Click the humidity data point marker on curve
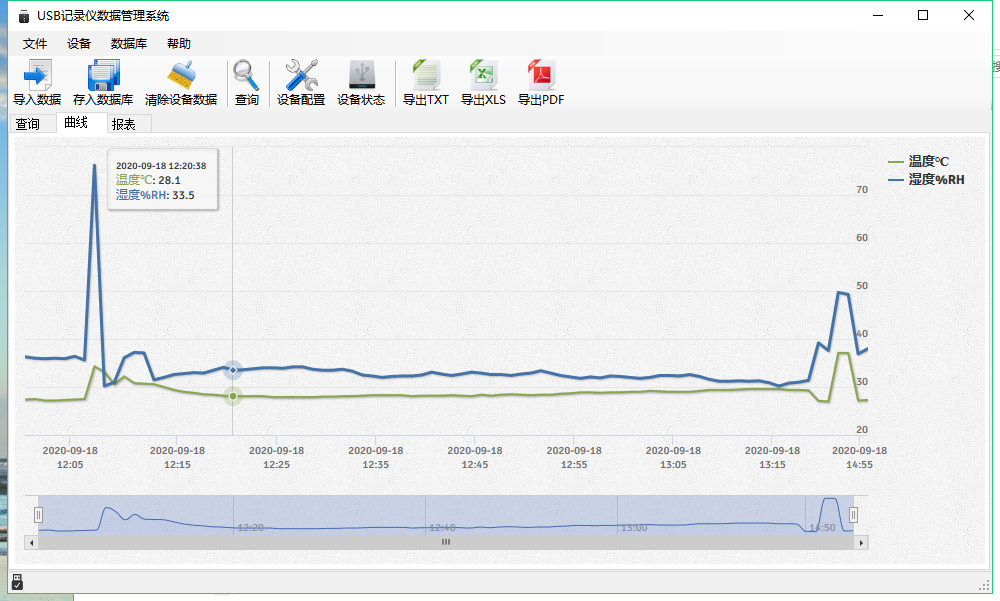Image resolution: width=1000 pixels, height=601 pixels. point(233,370)
